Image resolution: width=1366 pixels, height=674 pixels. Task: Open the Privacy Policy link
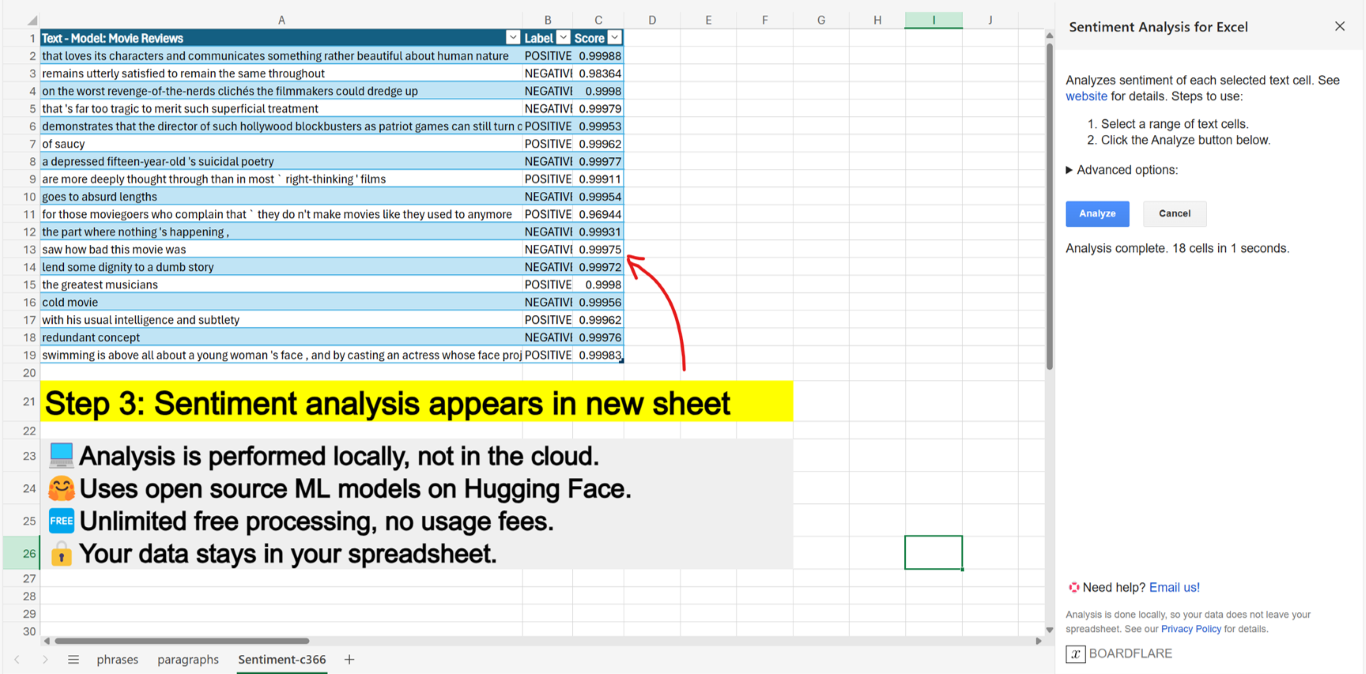(1191, 628)
